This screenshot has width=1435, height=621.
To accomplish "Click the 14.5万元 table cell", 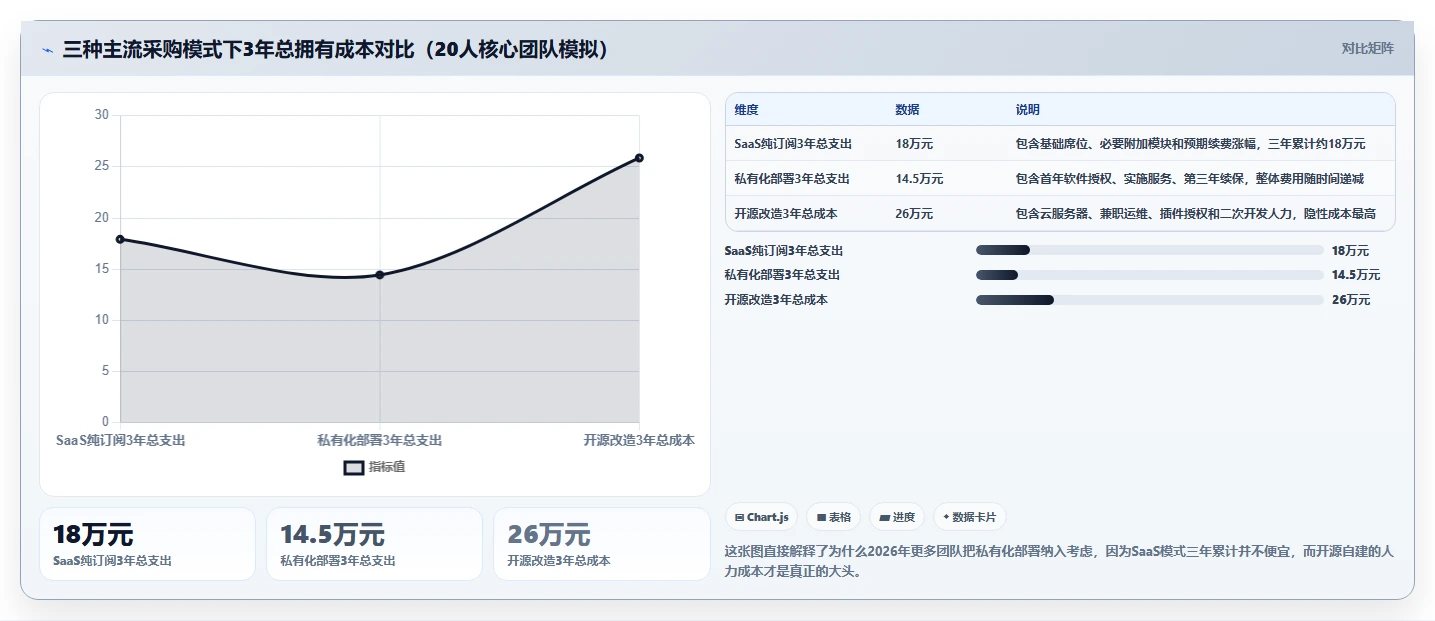I will [919, 179].
